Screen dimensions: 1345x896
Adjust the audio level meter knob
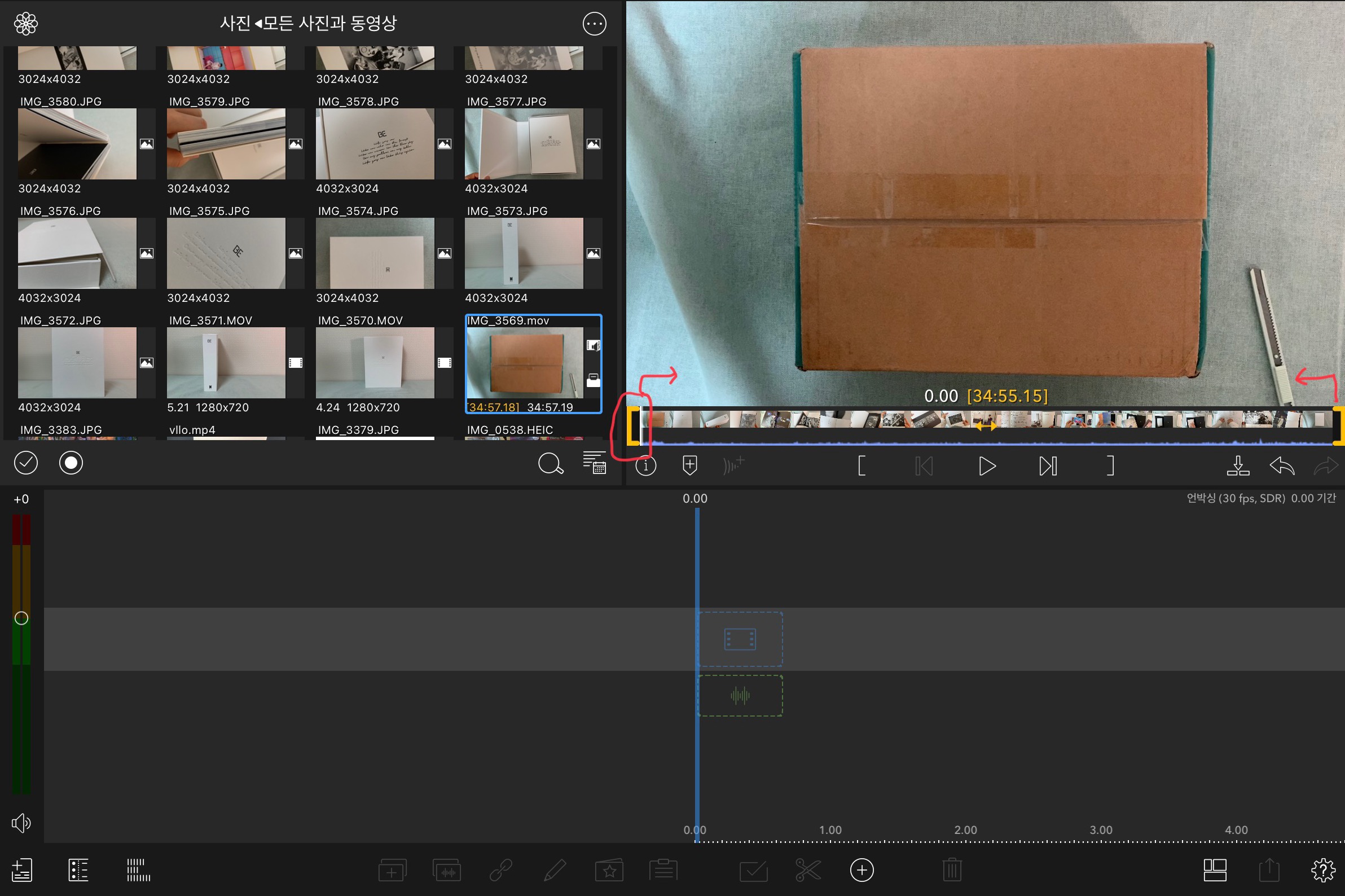[21, 618]
